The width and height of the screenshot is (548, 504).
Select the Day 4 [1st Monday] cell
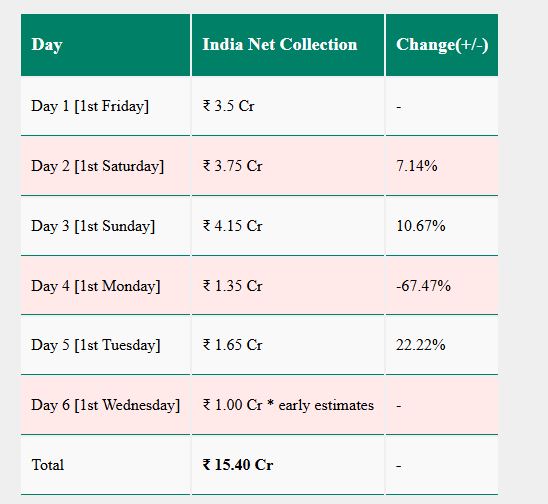(x=105, y=286)
